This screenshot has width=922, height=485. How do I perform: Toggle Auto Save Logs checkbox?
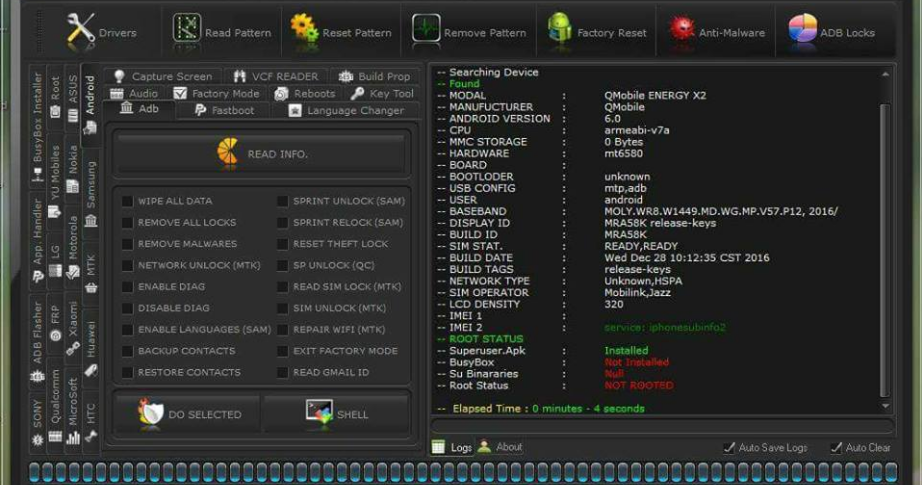click(x=729, y=447)
